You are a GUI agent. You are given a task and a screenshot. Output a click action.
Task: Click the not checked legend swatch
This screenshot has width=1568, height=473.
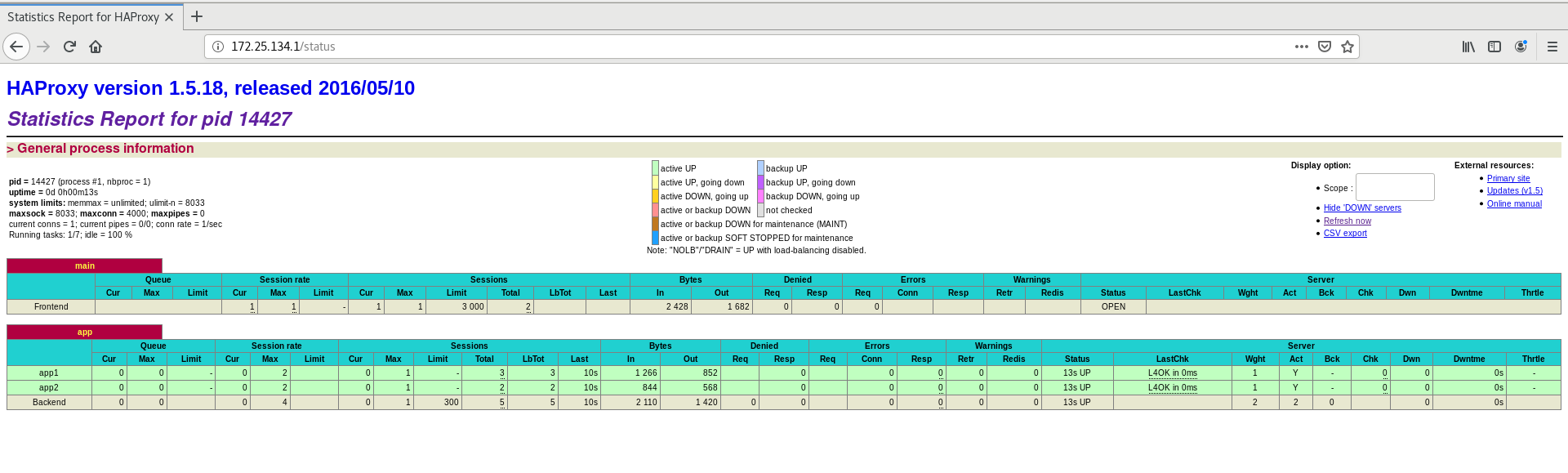(x=760, y=210)
